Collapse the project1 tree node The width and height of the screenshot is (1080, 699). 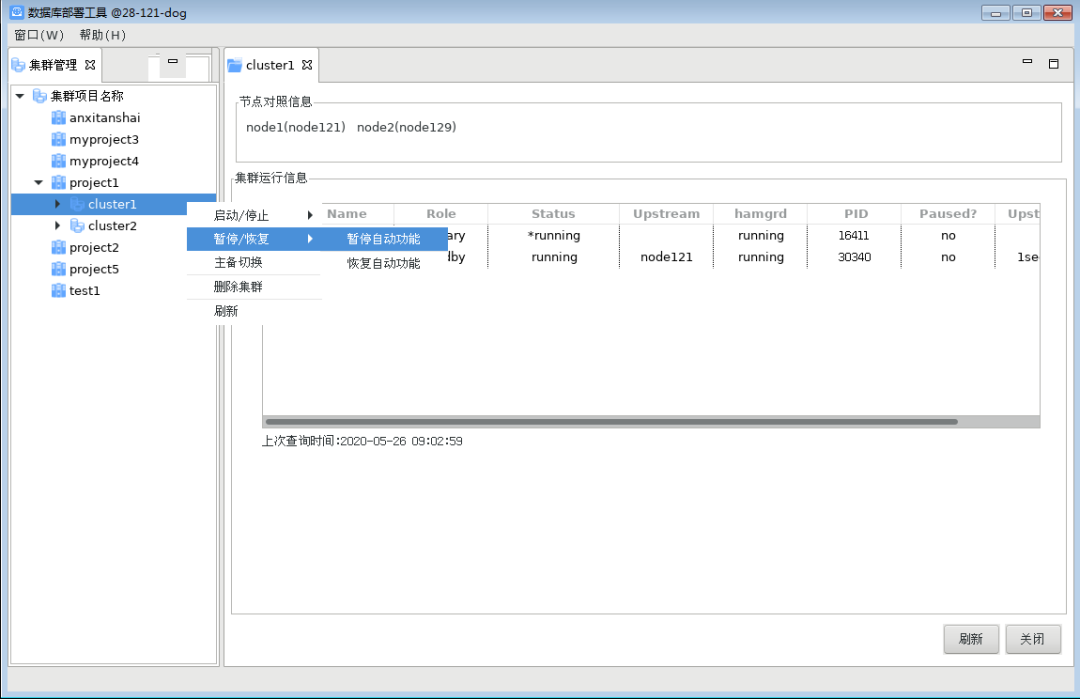tap(39, 183)
